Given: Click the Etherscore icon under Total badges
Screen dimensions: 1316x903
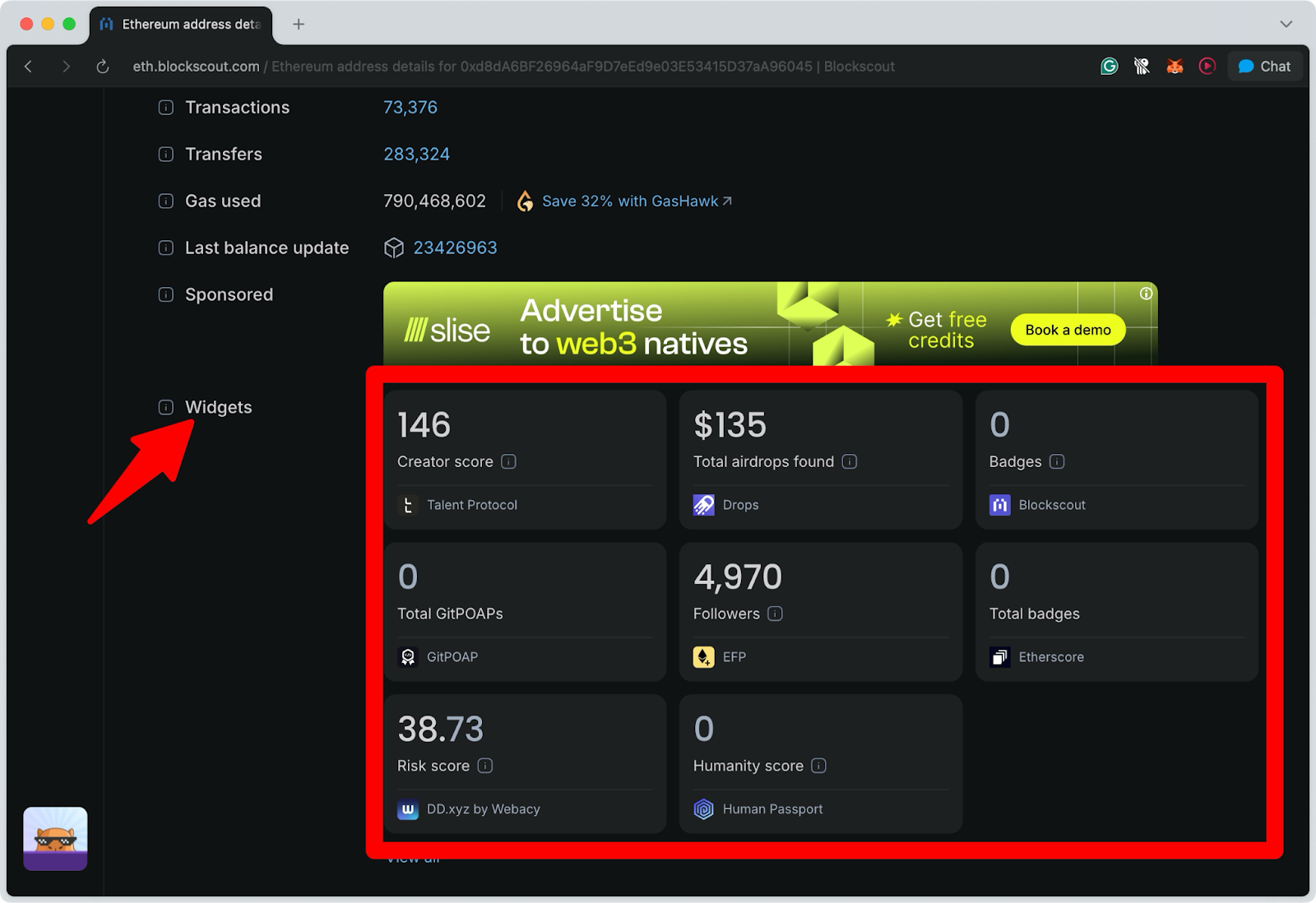Looking at the screenshot, I should coord(1000,656).
